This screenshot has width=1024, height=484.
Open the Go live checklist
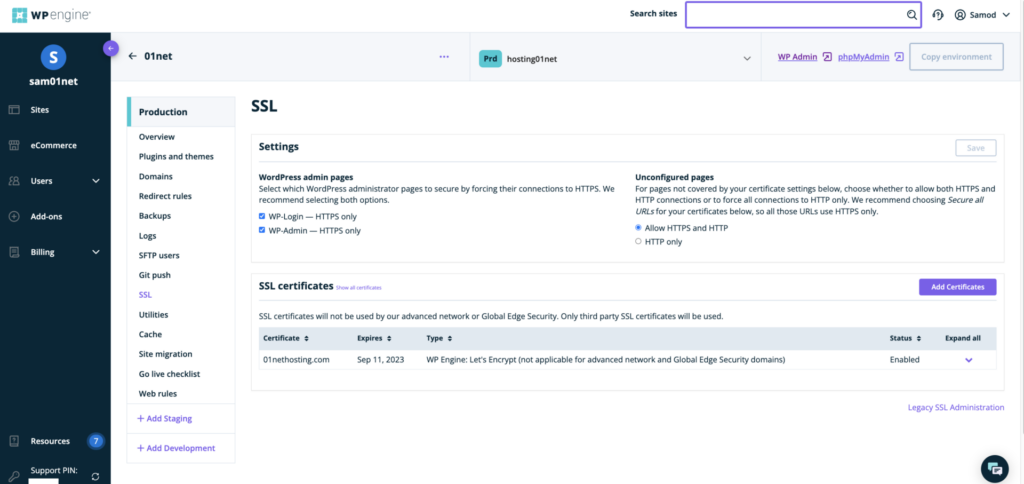[x=169, y=374]
